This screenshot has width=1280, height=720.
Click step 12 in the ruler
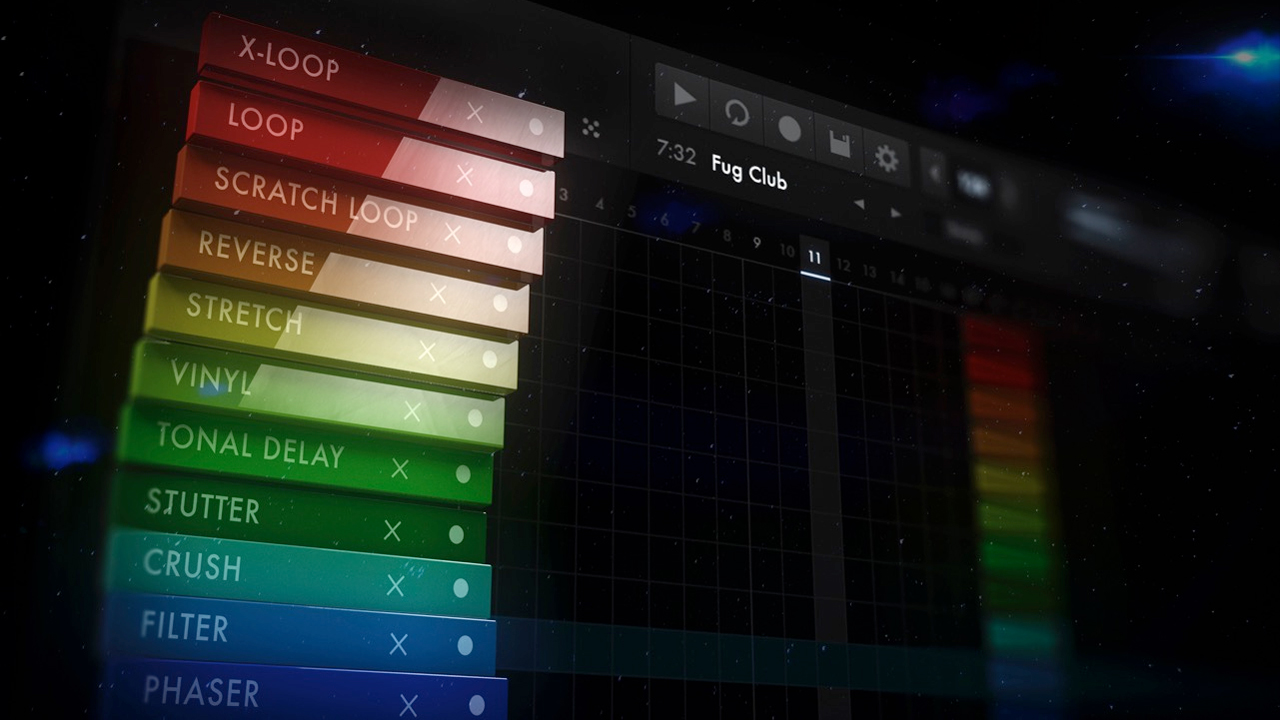click(843, 266)
